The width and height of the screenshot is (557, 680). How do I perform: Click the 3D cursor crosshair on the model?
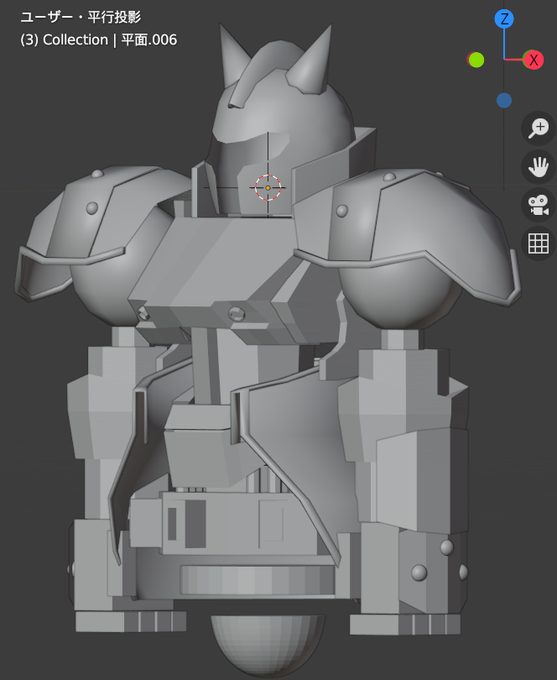coord(268,188)
